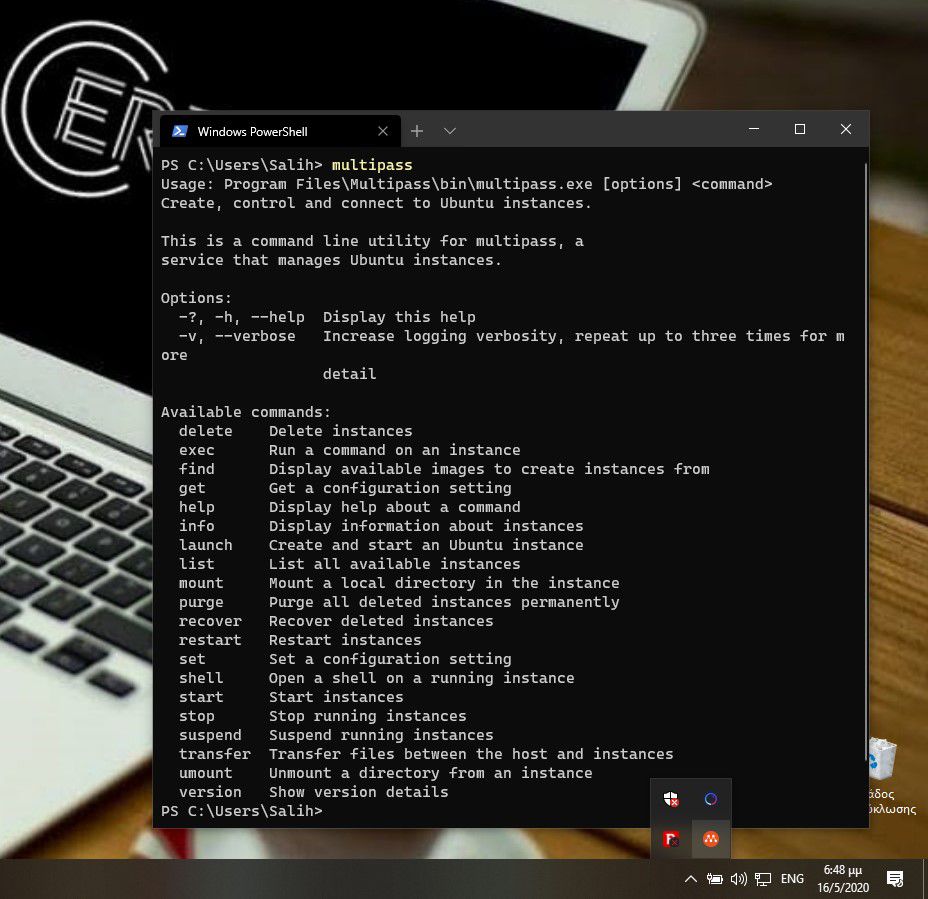Click the 'suspend' command row
This screenshot has height=899, width=928.
[x=336, y=735]
